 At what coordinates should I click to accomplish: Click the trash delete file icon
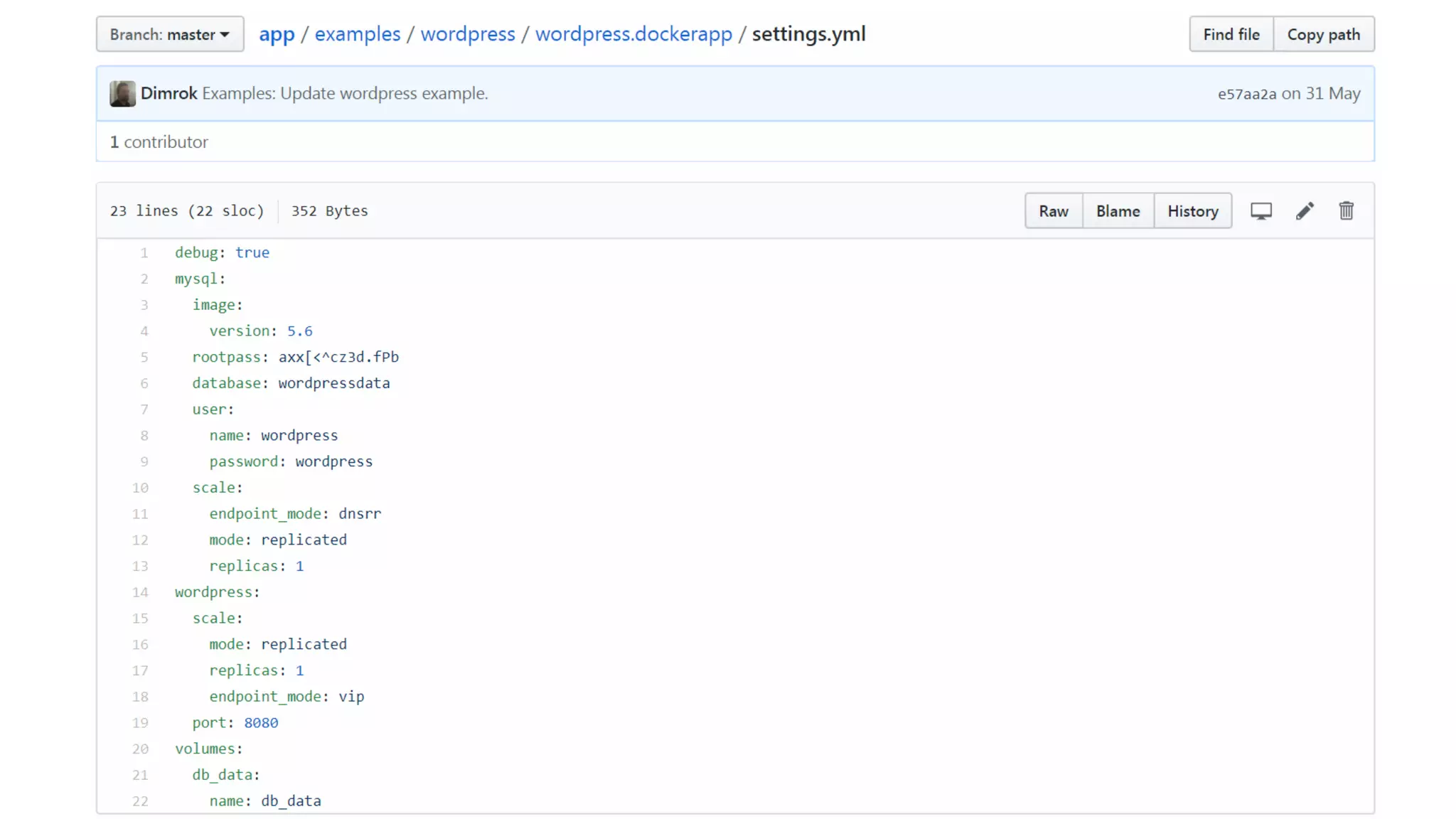1346,211
